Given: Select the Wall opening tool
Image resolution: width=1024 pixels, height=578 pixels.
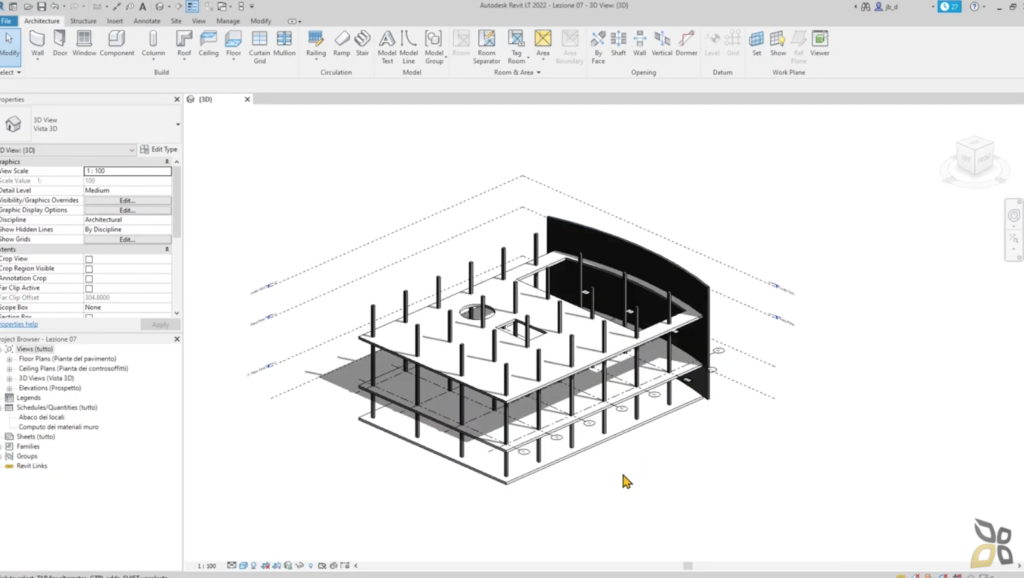Looking at the screenshot, I should pyautogui.click(x=639, y=44).
